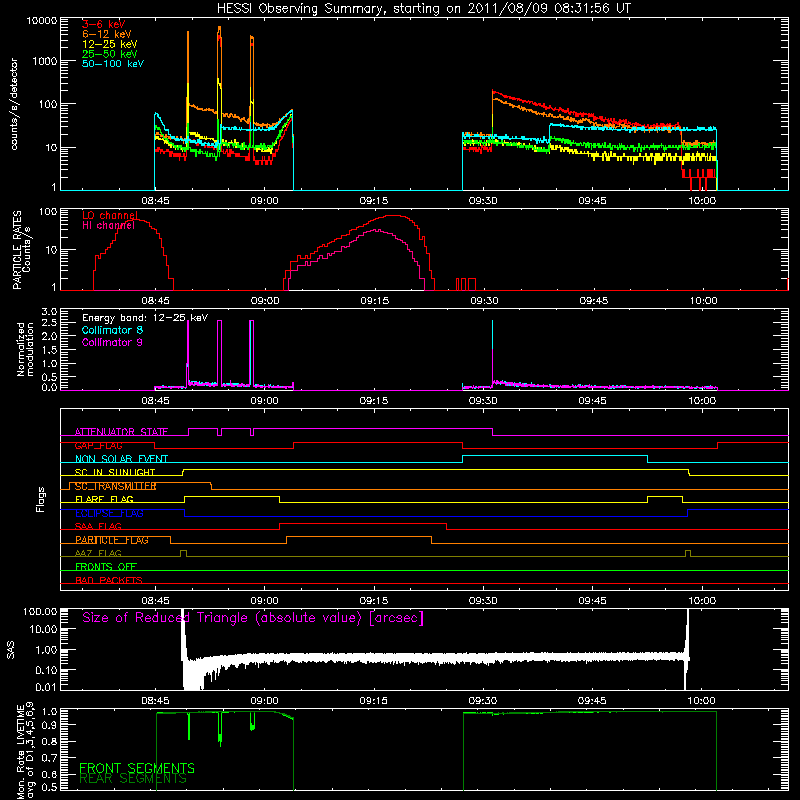The height and width of the screenshot is (800, 800).
Task: Click 08:45 tick label under count-rate plot
Action: (x=155, y=201)
